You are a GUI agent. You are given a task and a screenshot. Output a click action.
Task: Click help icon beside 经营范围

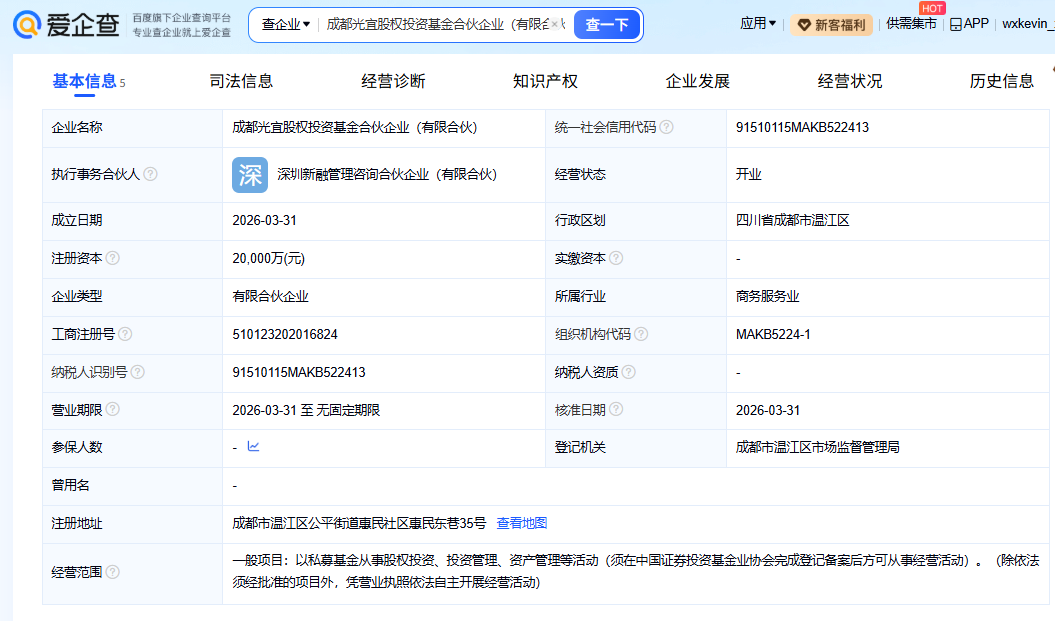coord(113,572)
